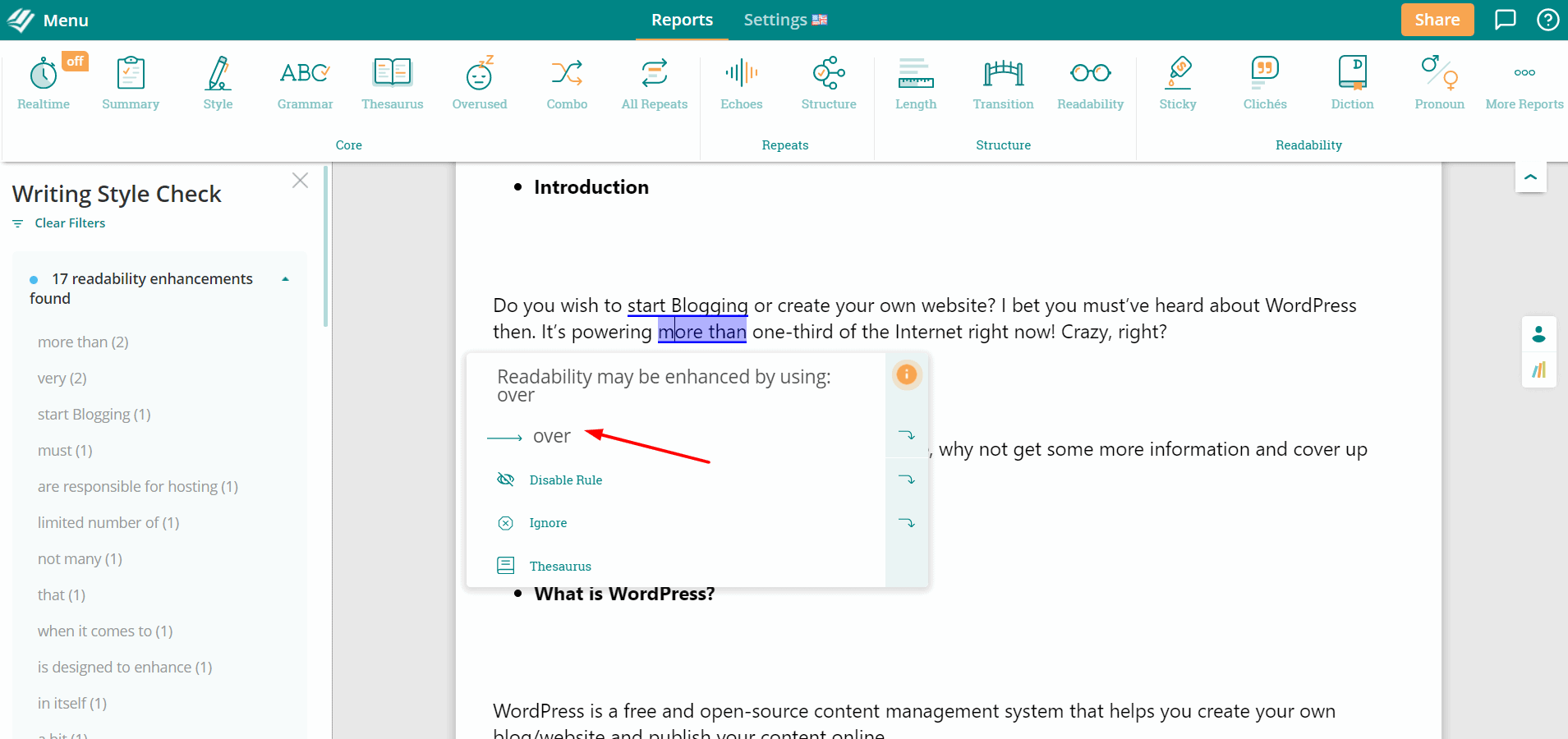The width and height of the screenshot is (1568, 739).
Task: Disable Rule for this suggestion
Action: 565,480
